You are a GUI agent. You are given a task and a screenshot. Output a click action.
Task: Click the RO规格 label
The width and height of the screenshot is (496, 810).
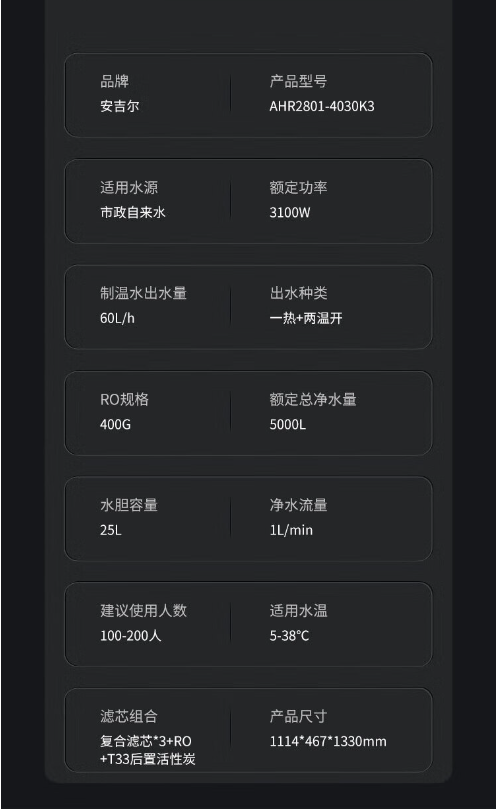tap(125, 399)
